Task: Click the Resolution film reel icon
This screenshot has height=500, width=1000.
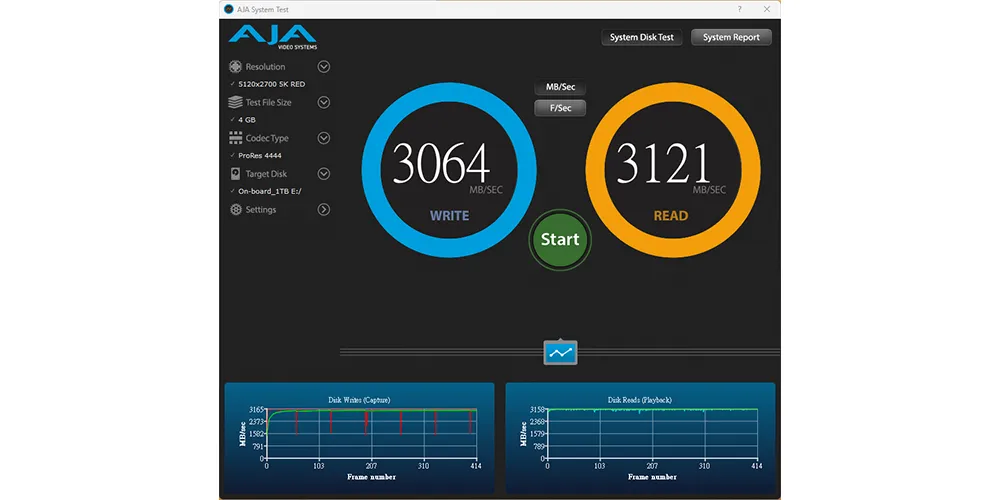Action: 236,67
